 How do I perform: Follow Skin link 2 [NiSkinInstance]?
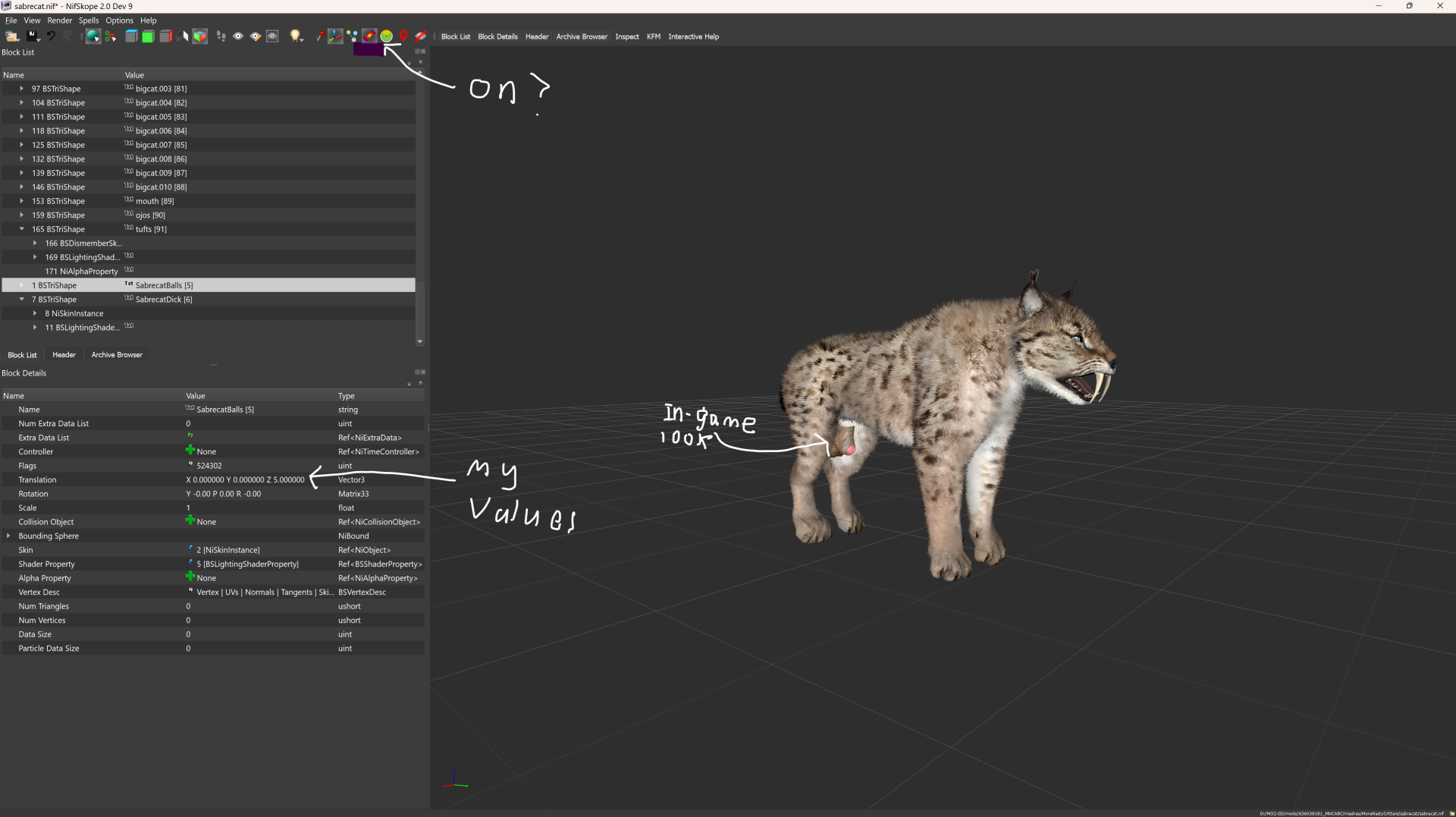(x=227, y=551)
